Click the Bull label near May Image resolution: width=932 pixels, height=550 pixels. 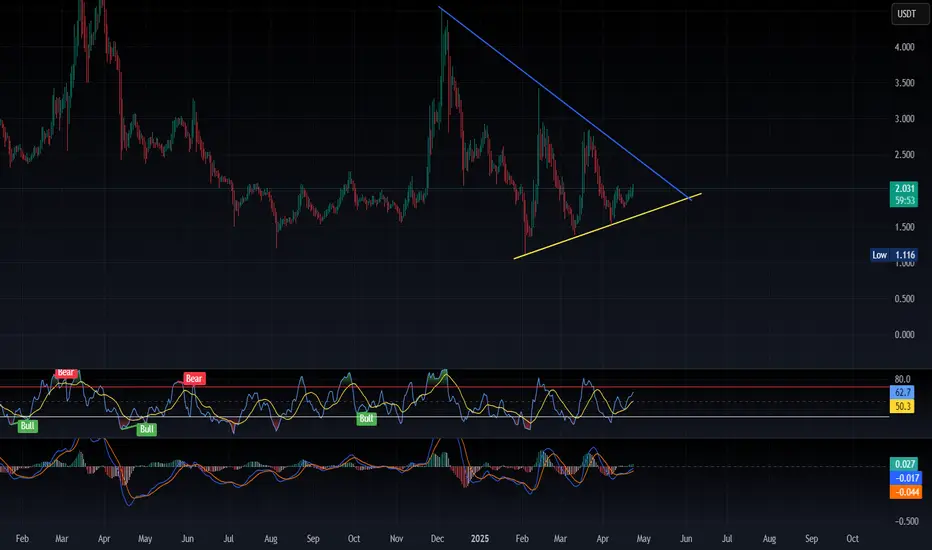pyautogui.click(x=146, y=429)
